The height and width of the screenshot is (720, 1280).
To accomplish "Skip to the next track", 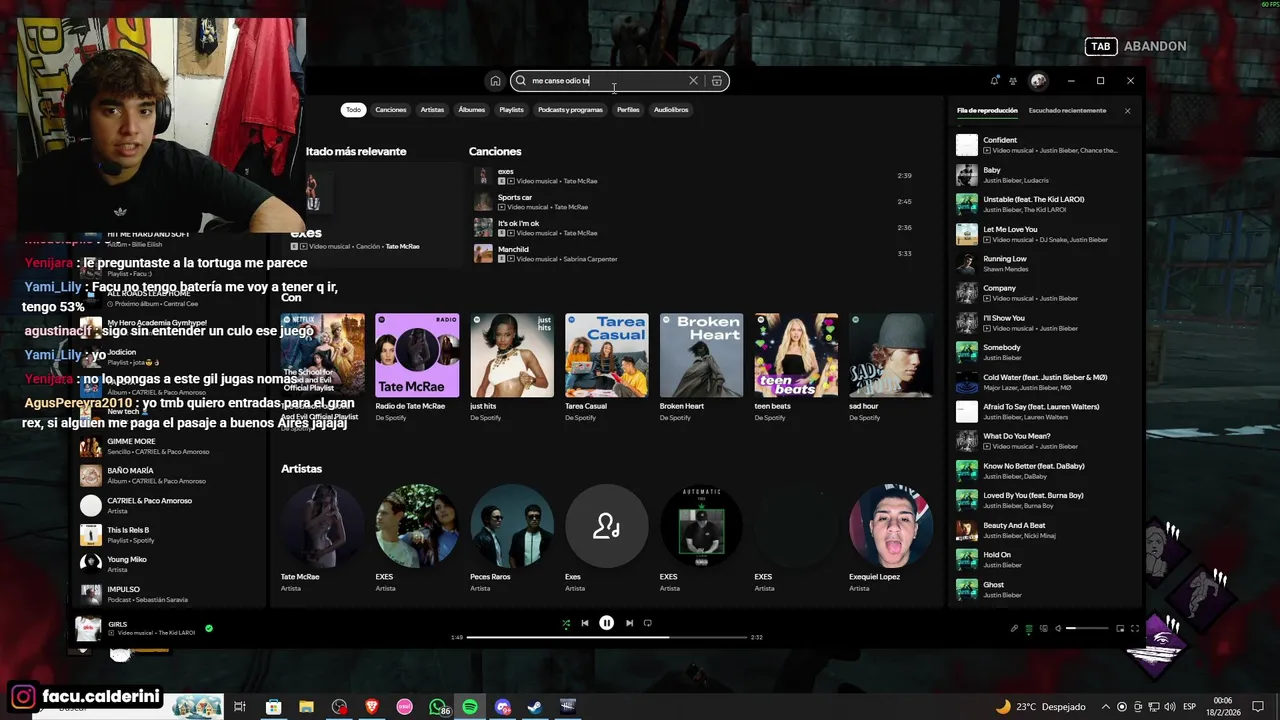I will [629, 623].
